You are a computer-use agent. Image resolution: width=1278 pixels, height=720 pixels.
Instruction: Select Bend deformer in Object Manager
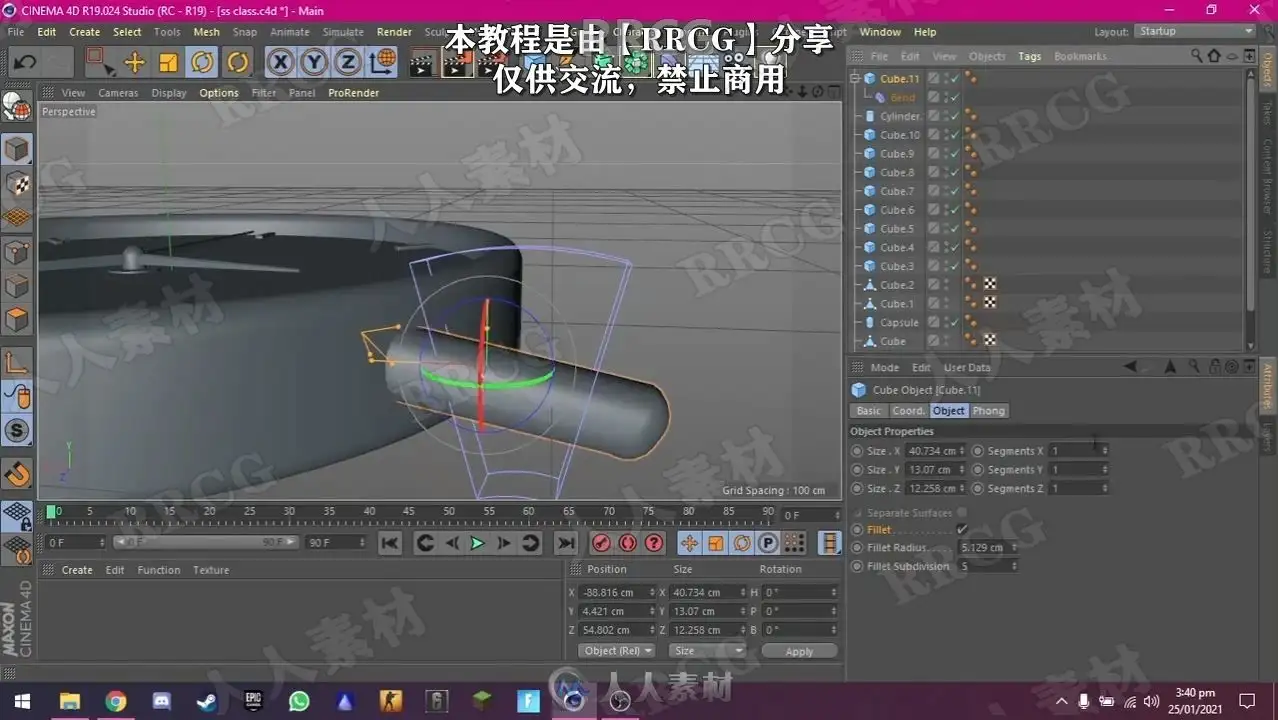click(902, 98)
